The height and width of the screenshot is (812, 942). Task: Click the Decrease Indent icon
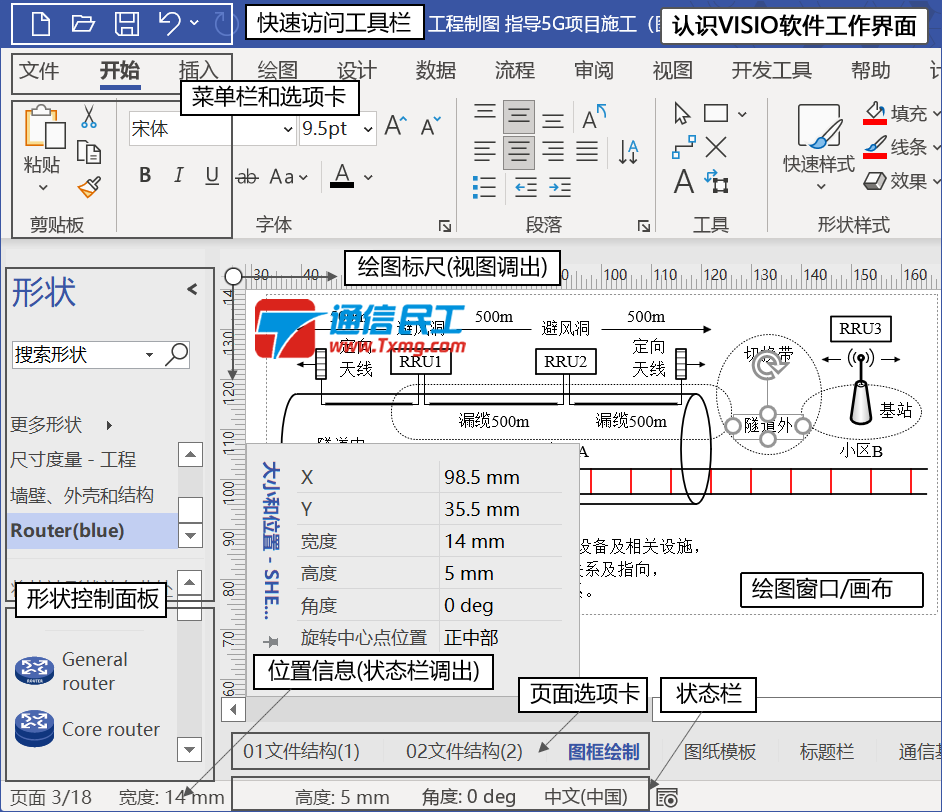click(x=526, y=187)
